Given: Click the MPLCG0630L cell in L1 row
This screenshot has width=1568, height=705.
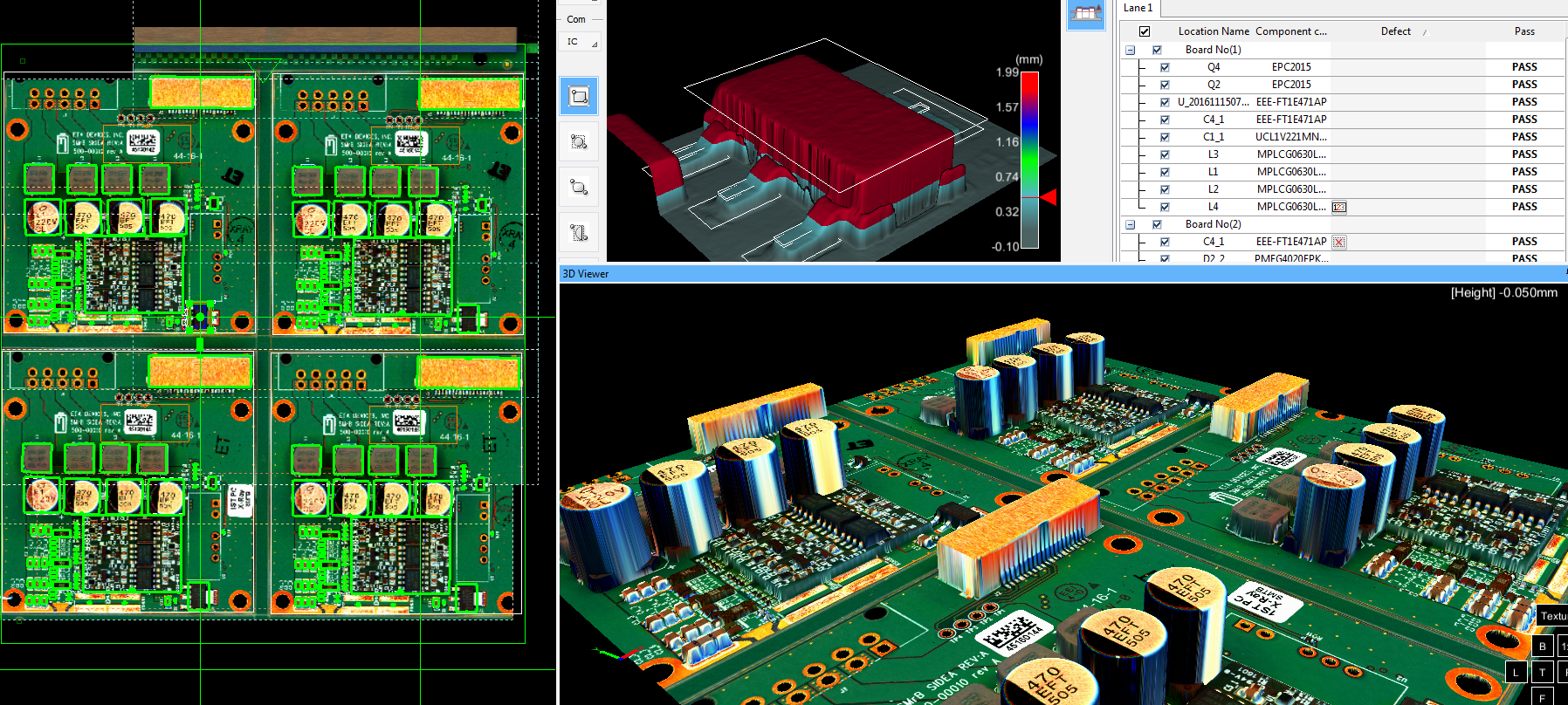Looking at the screenshot, I should tap(1291, 172).
